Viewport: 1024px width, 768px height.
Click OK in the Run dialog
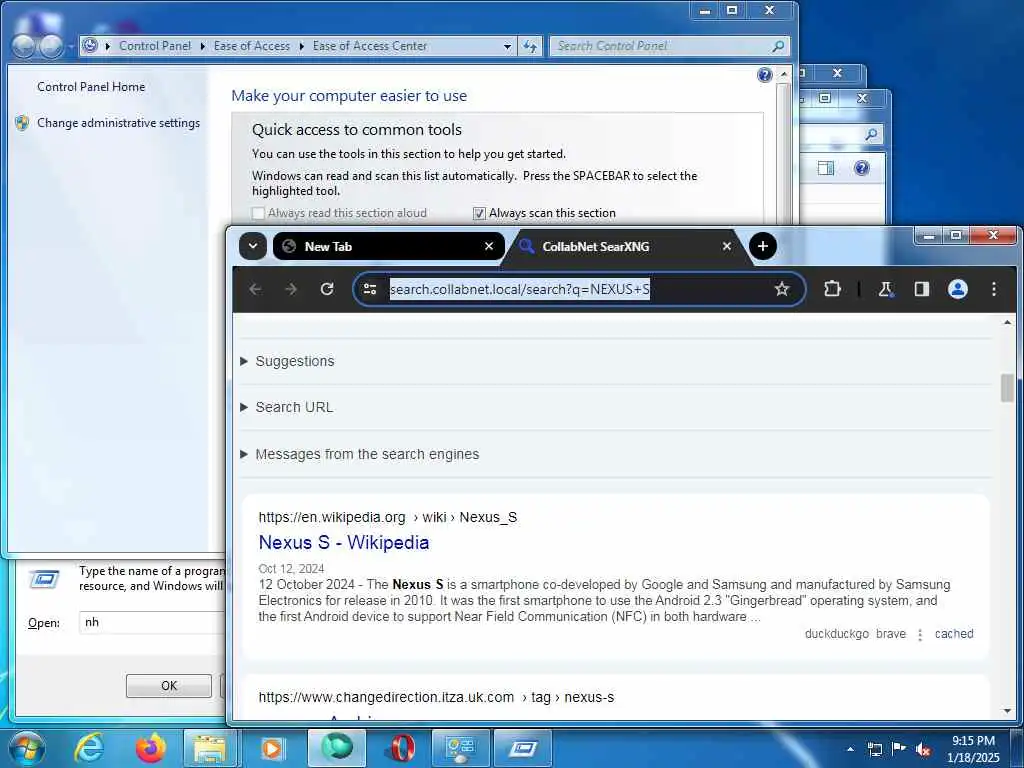168,686
